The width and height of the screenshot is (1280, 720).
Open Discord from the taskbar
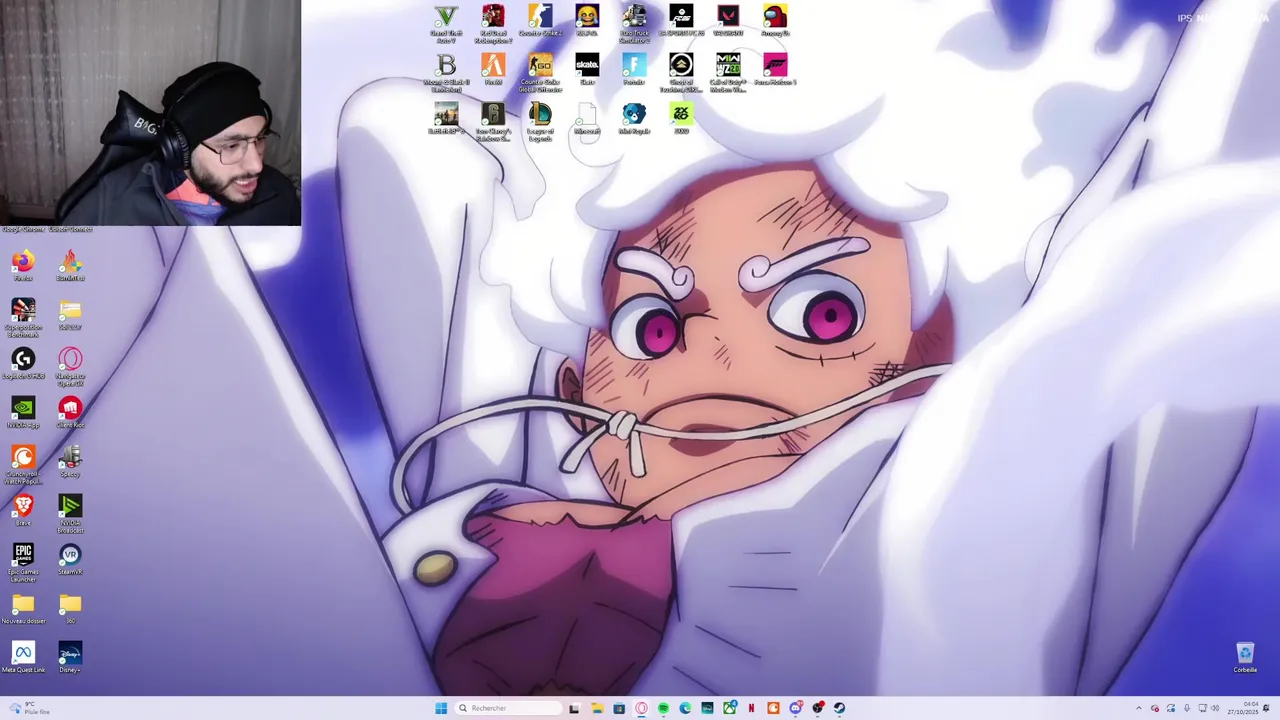795,708
